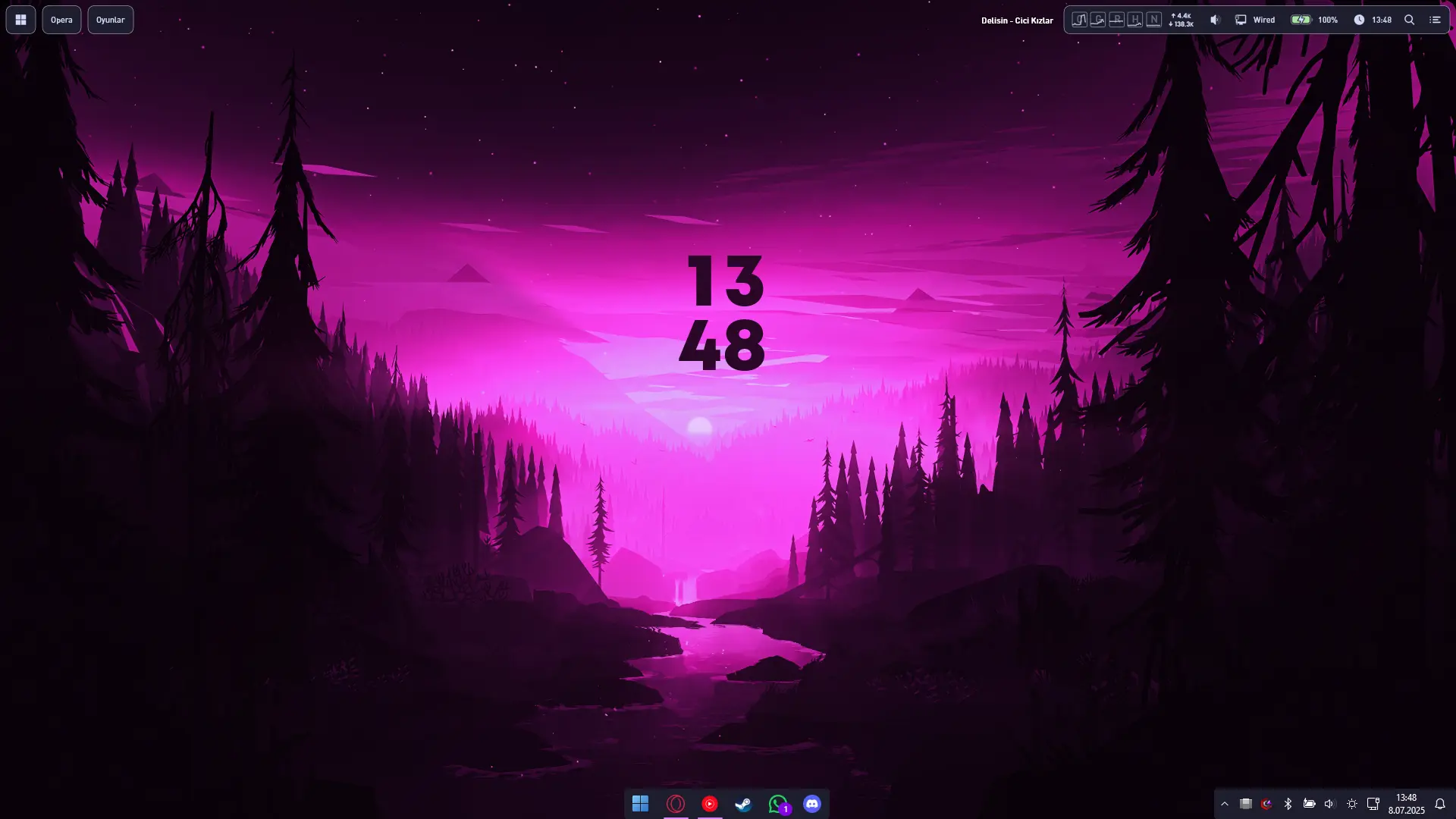
Task: Open volume control from system tray
Action: click(x=1329, y=804)
